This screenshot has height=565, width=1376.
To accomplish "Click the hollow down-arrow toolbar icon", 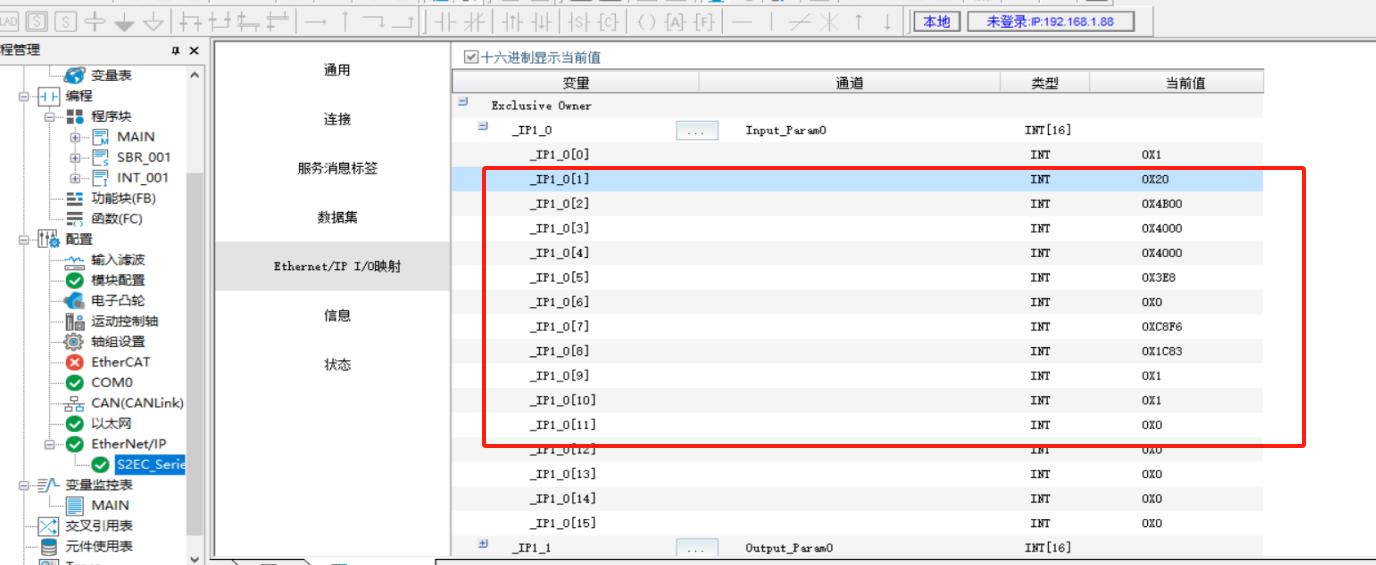I will point(154,22).
